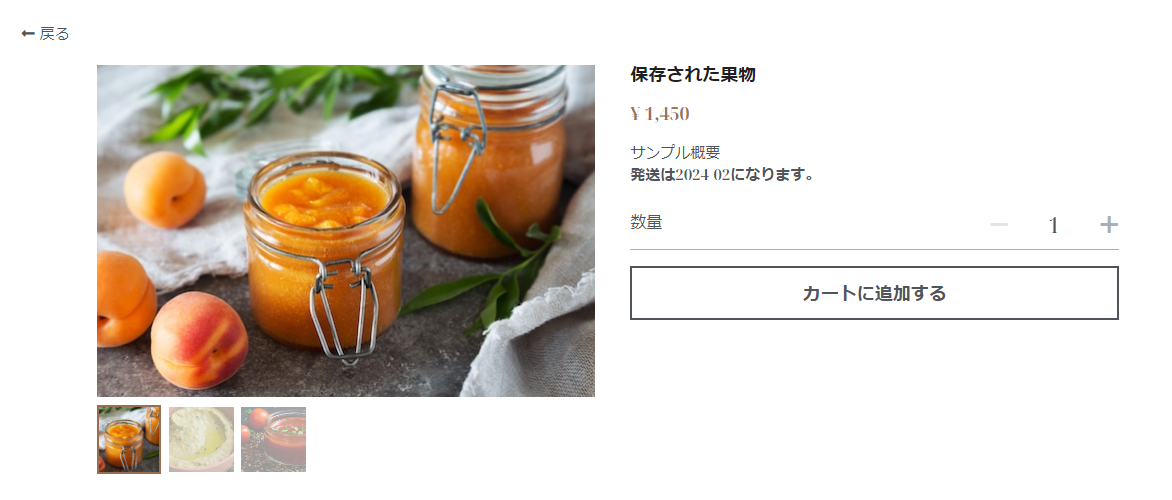This screenshot has height=500, width=1172.
Task: Go back via the 戻る text
Action: click(x=54, y=34)
